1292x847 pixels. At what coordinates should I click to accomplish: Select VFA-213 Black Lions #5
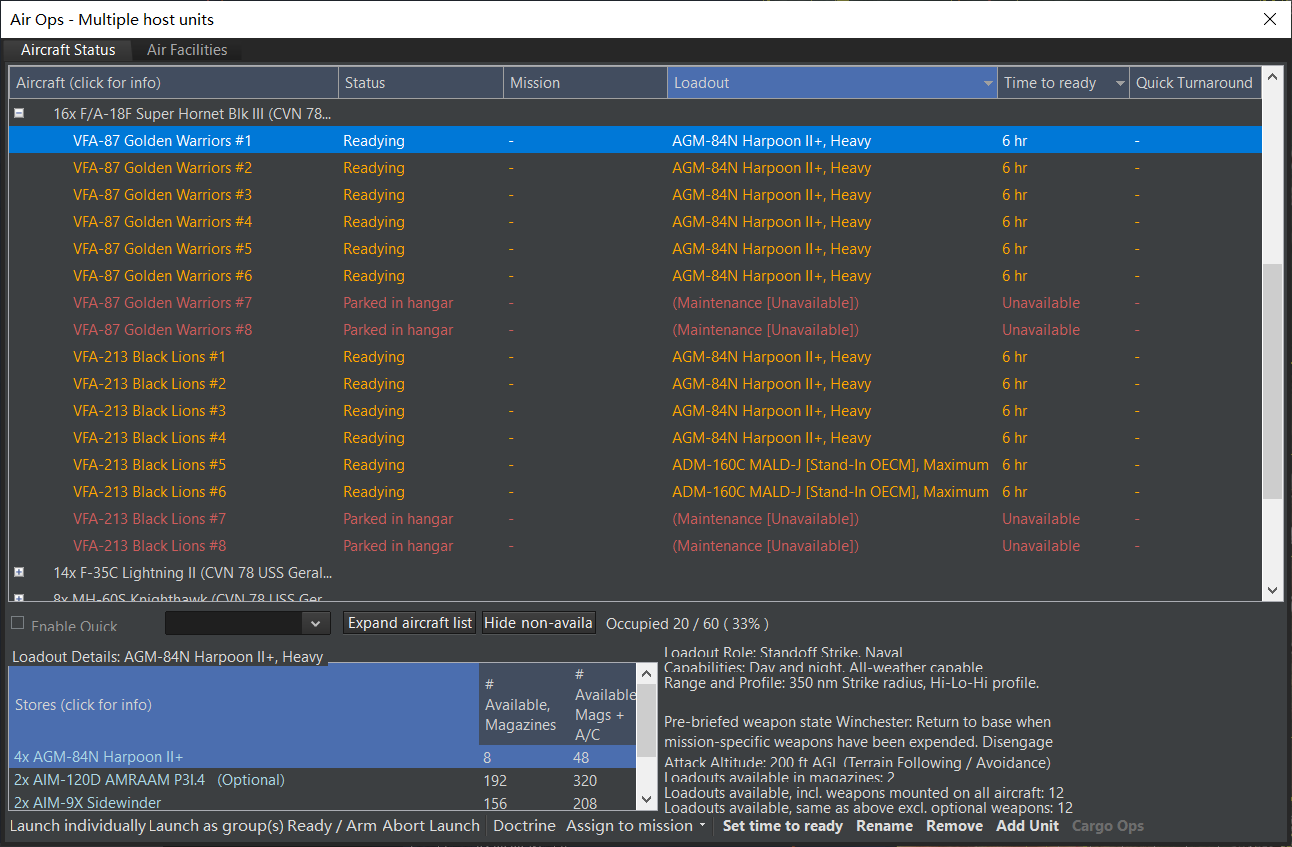point(635,465)
